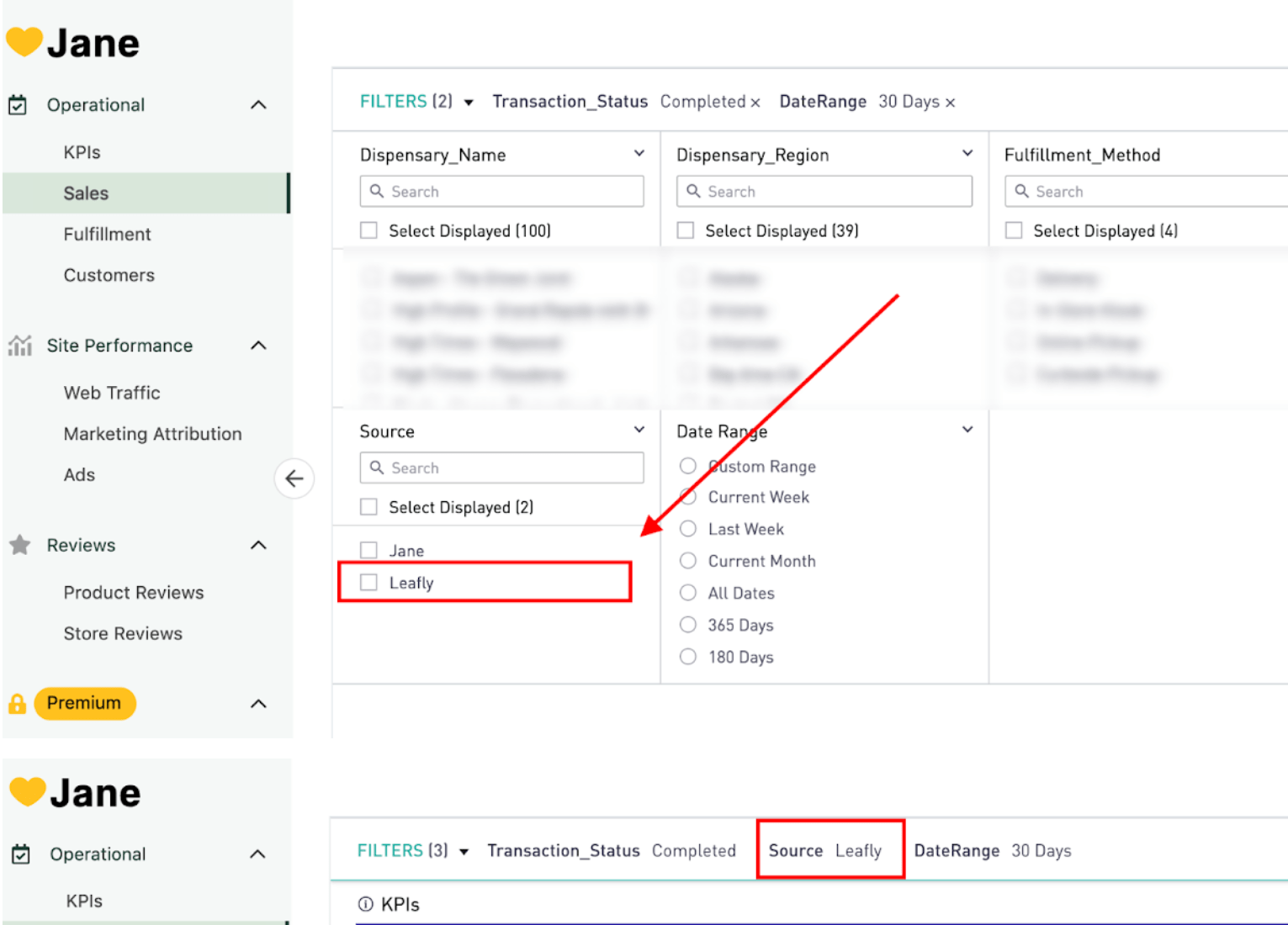Click the Jane heart logo in top sidebar
Screen dimensions: 1288x925
point(24,42)
